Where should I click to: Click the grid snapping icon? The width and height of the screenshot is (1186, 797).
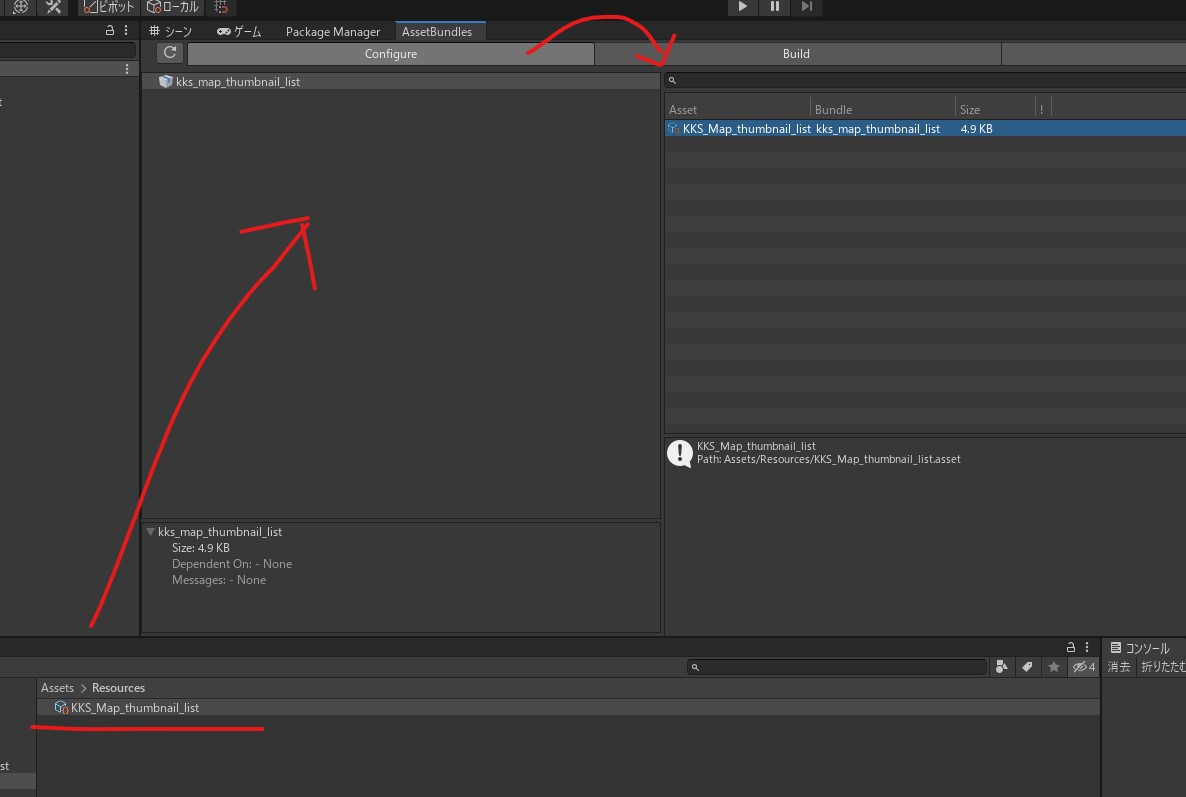(221, 7)
